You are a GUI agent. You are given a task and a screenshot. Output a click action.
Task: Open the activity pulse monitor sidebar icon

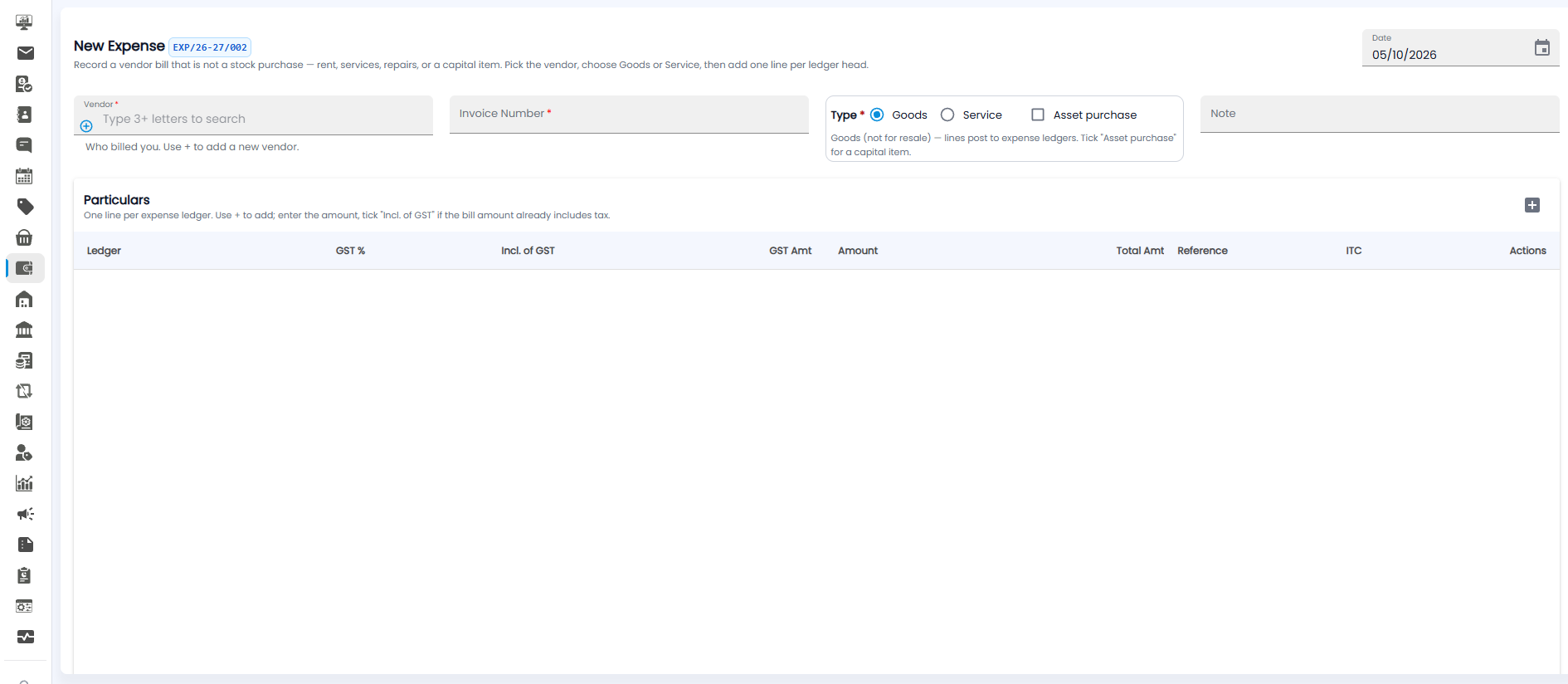25,637
